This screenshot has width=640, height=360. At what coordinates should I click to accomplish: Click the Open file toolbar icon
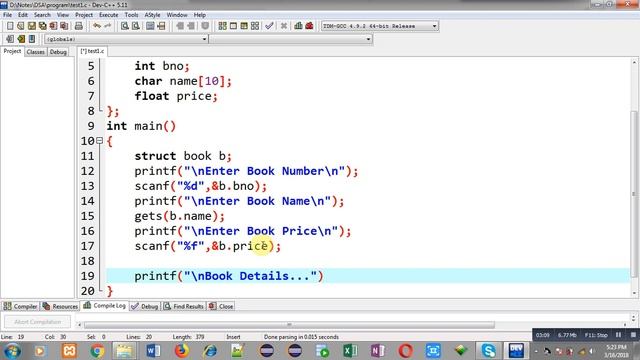20,26
